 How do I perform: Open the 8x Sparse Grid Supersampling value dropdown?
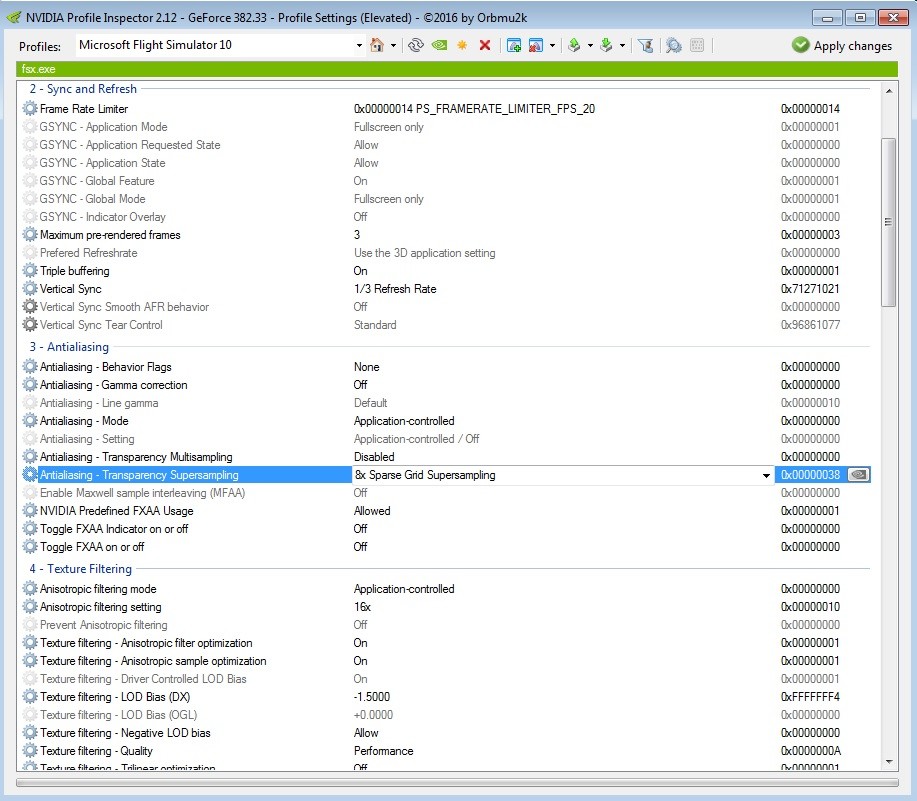[x=766, y=475]
